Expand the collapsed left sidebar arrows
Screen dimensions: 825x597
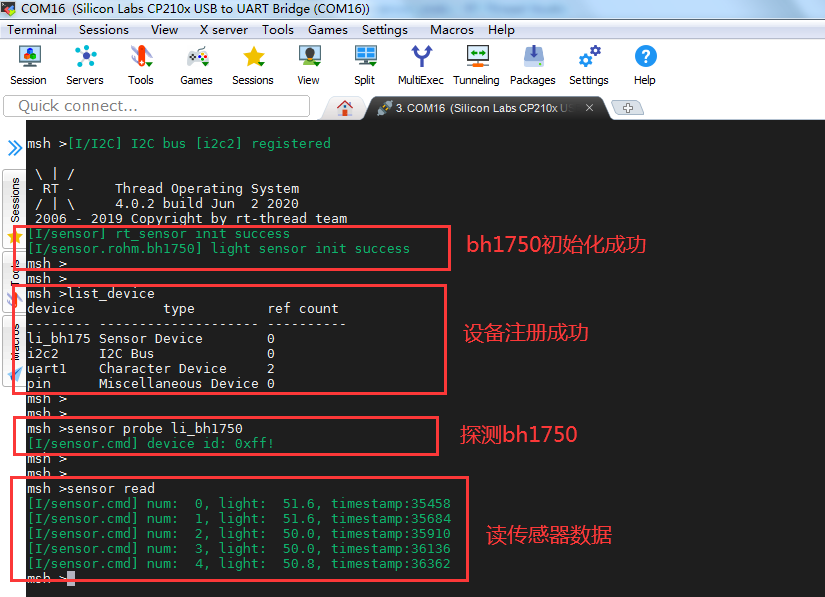[14, 147]
